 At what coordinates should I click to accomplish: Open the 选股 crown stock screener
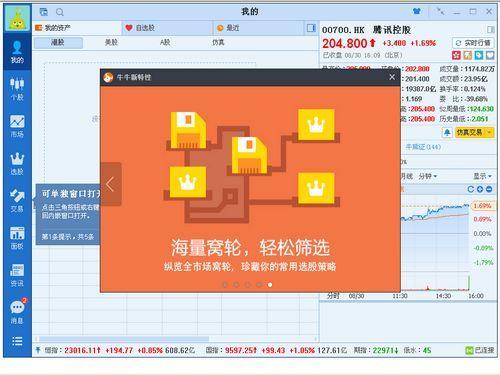pos(17,164)
